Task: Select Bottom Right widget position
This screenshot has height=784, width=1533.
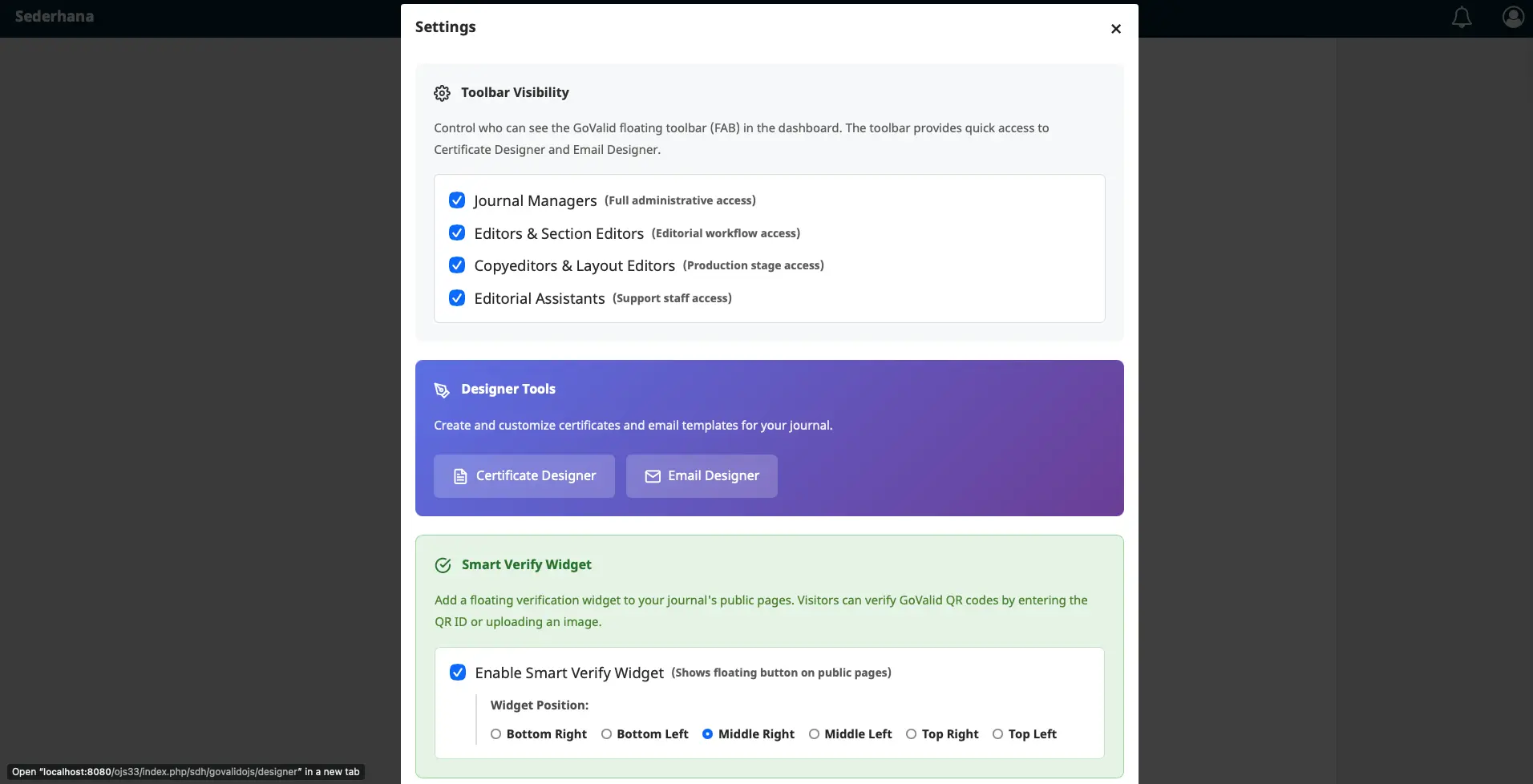Action: pos(495,734)
